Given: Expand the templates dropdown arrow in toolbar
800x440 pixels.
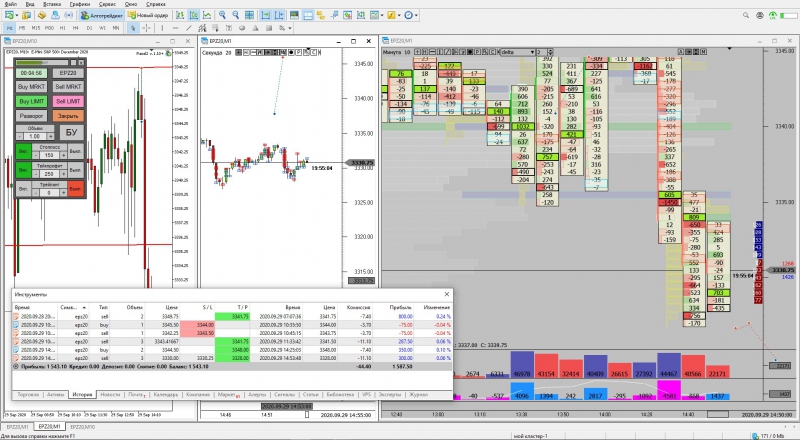Looking at the screenshot, I should (x=382, y=15).
